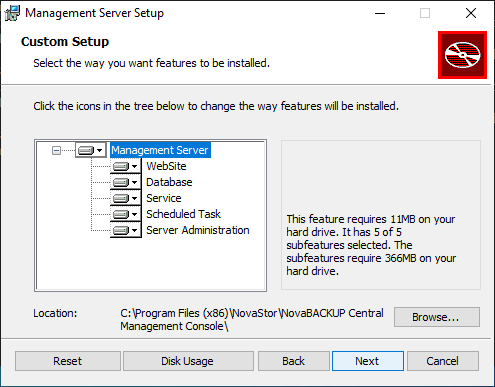
Task: Open the Disk Usage dialog
Action: point(188,361)
